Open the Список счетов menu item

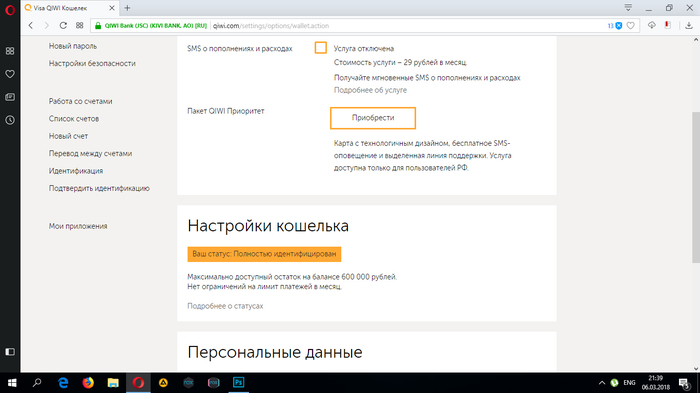click(x=74, y=119)
